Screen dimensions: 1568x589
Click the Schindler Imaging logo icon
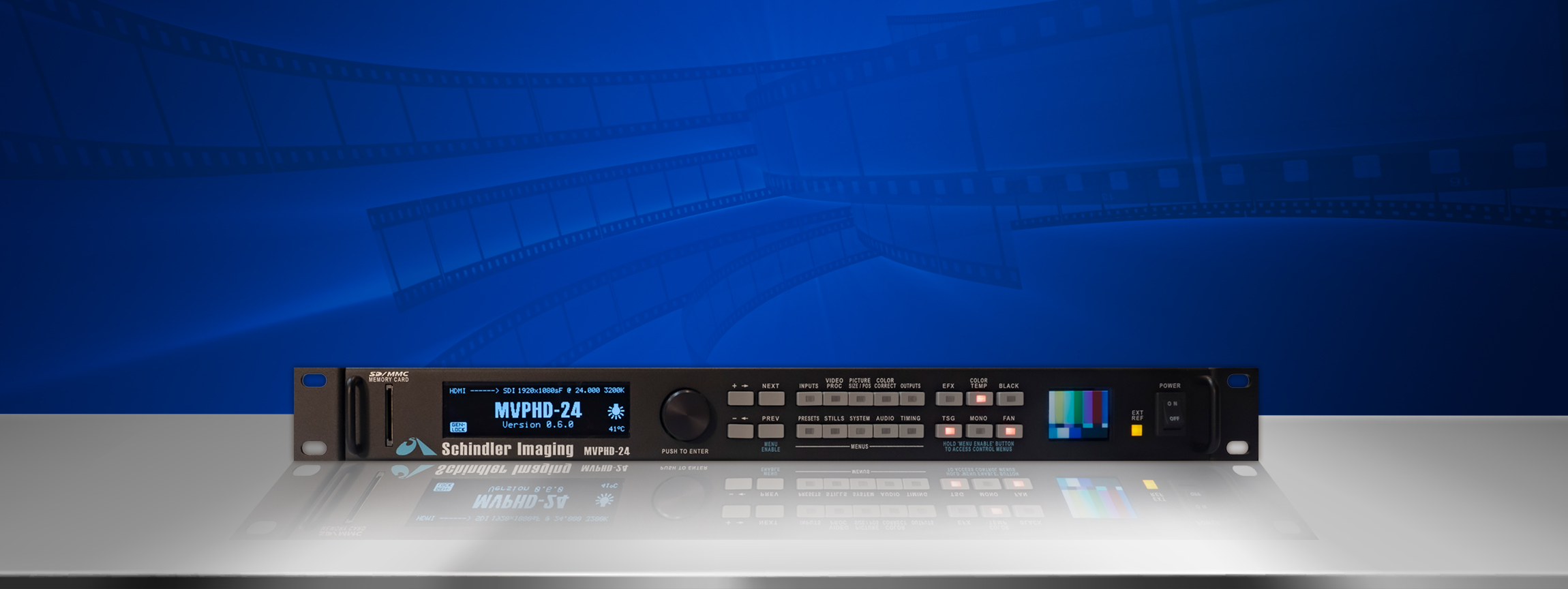(416, 447)
